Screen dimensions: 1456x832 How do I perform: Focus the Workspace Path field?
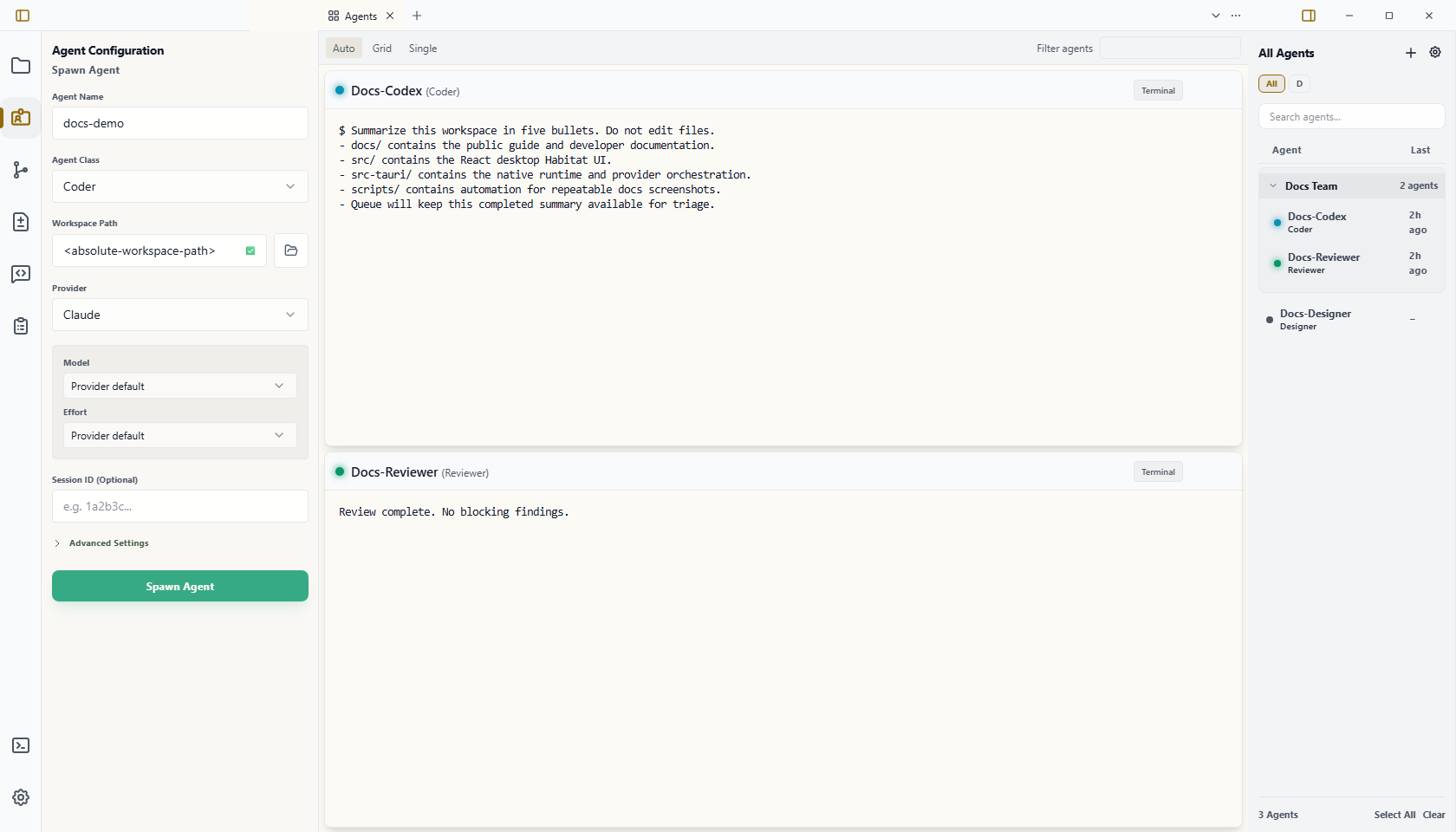(159, 250)
